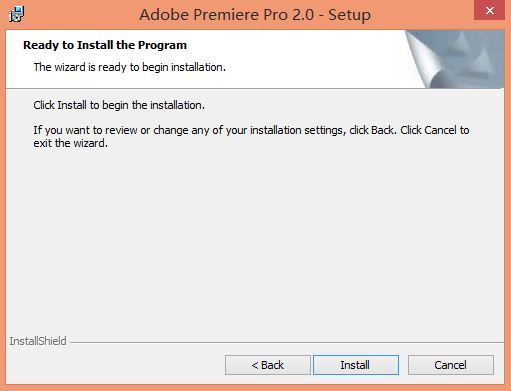Click the divider line beside InstallShield
The image size is (511, 391).
point(287,342)
